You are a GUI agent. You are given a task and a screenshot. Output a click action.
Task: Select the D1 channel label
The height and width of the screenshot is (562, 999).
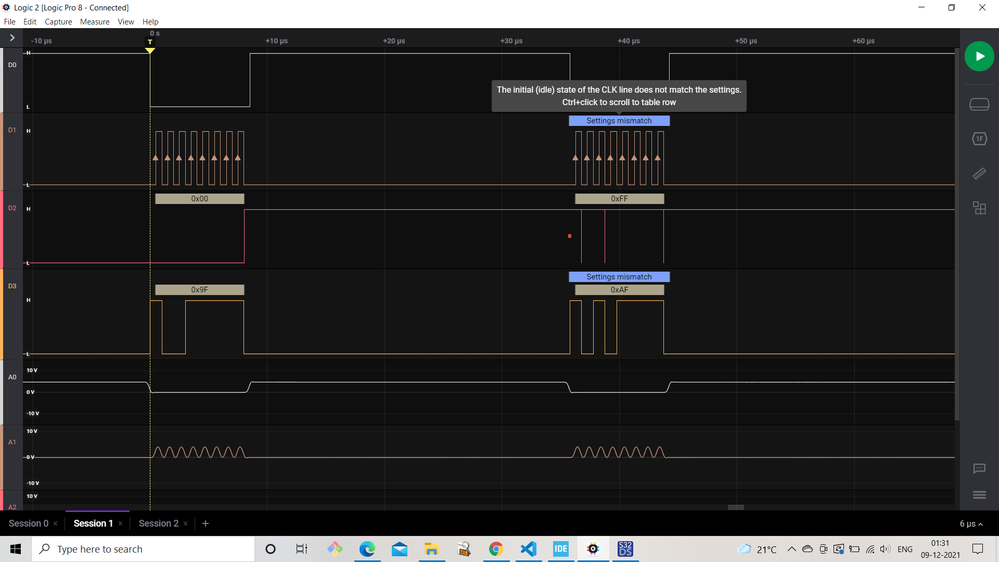point(12,130)
